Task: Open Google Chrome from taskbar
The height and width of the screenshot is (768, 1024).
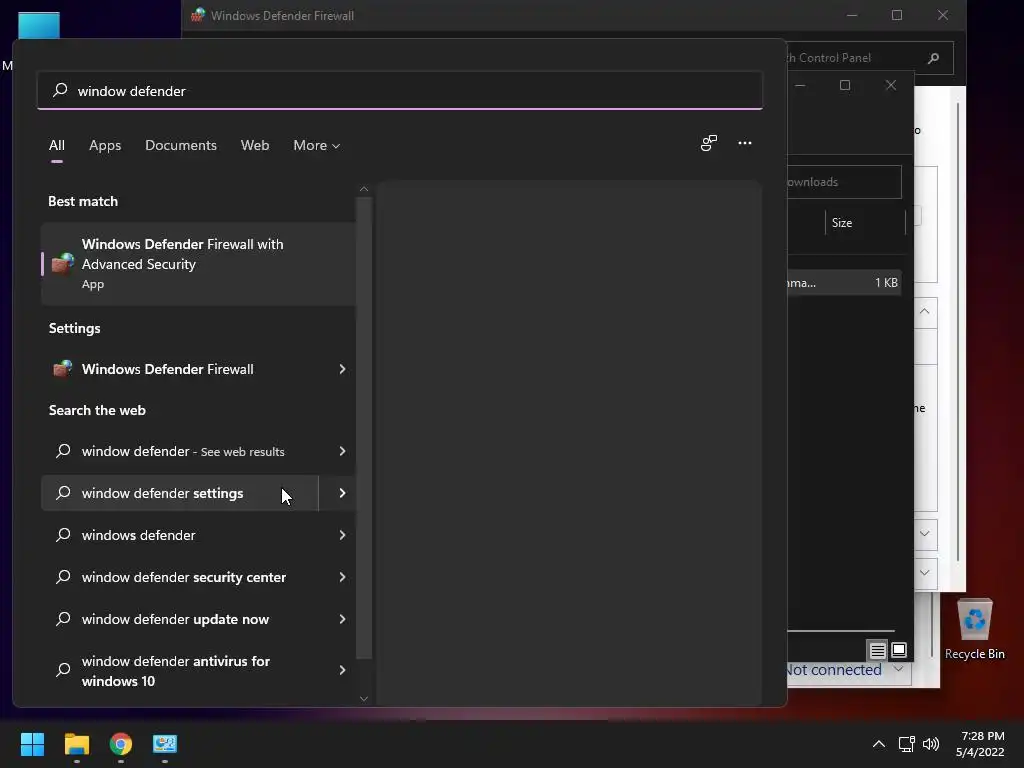Action: (121, 744)
